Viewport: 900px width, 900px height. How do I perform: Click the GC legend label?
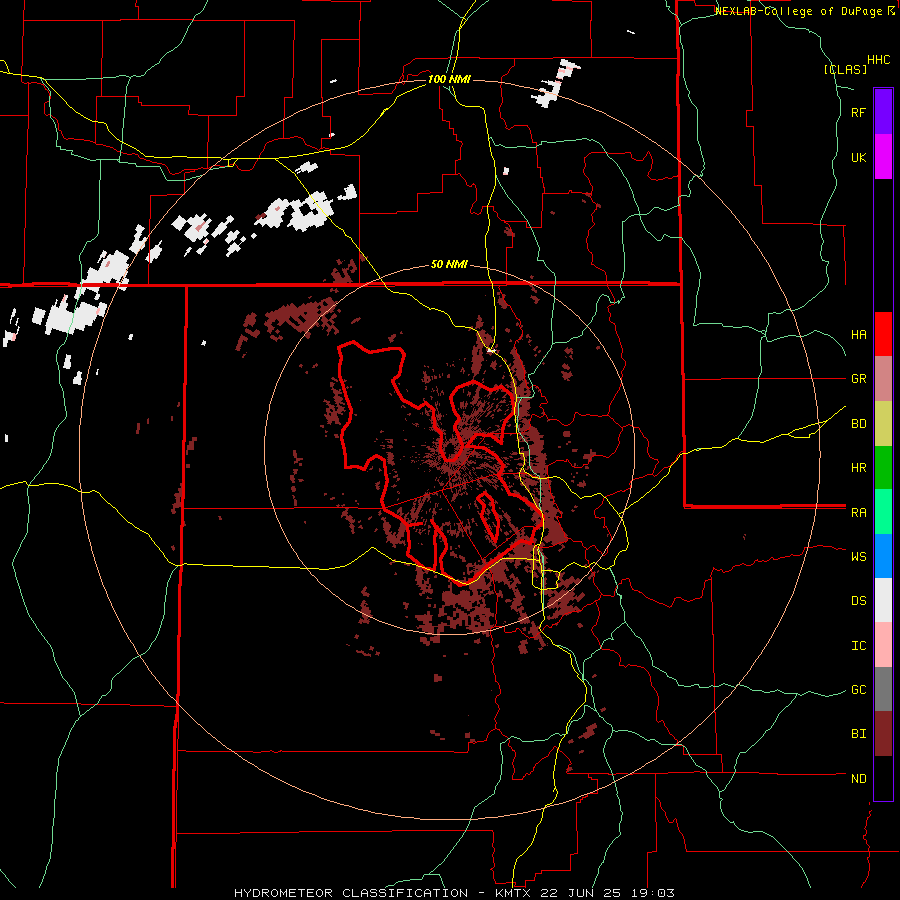click(x=858, y=690)
